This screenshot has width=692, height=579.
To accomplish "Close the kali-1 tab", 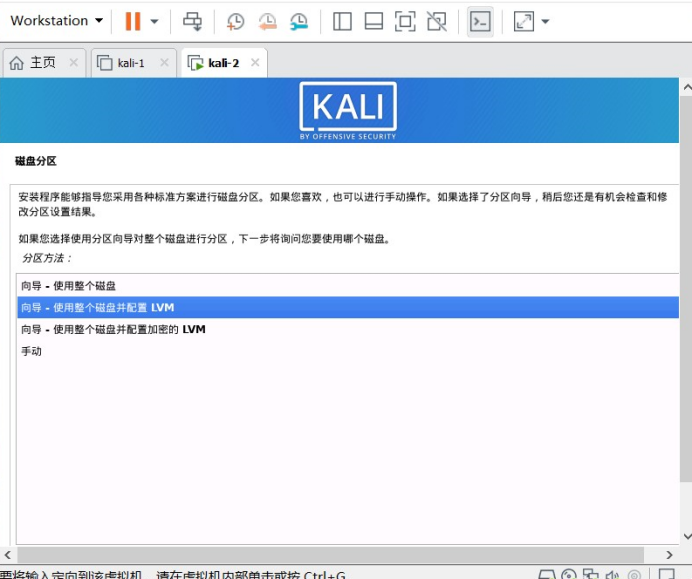I will pyautogui.click(x=164, y=63).
